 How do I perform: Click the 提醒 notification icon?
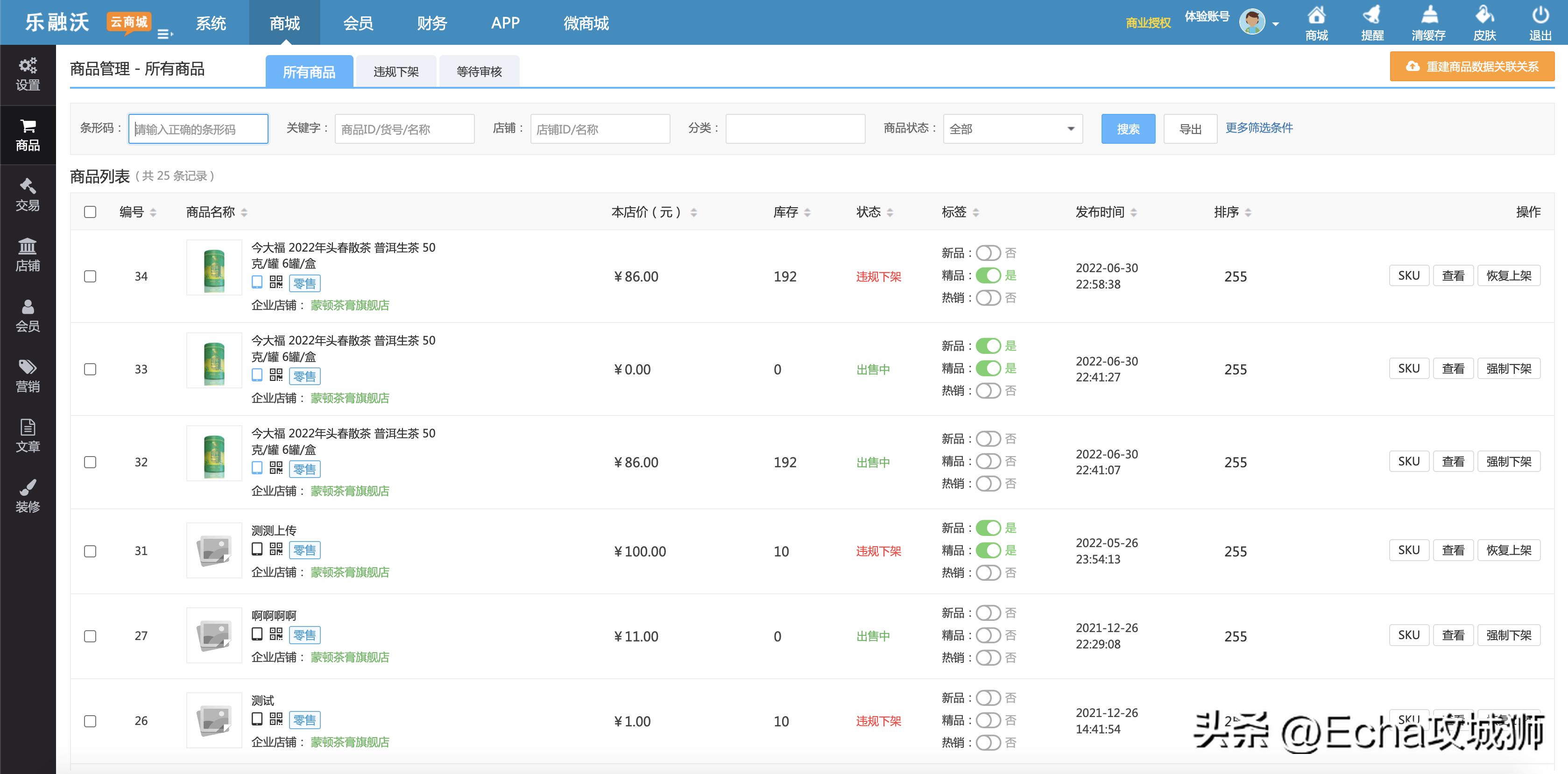point(1373,22)
